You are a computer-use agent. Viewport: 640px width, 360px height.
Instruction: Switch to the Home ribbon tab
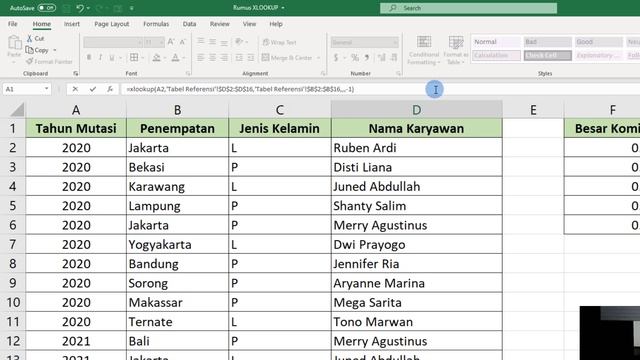[42, 24]
